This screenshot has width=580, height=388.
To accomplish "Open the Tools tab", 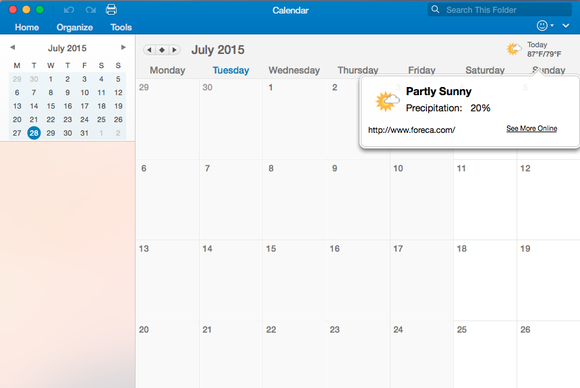I will tap(121, 27).
